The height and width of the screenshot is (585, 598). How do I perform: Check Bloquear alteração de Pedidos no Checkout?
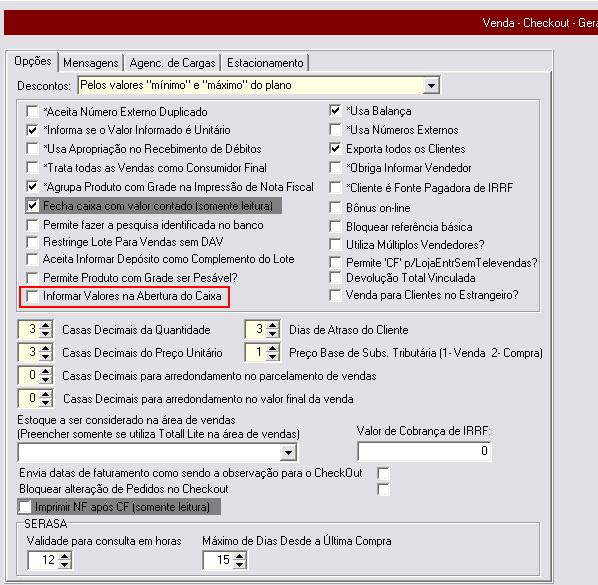coord(383,489)
